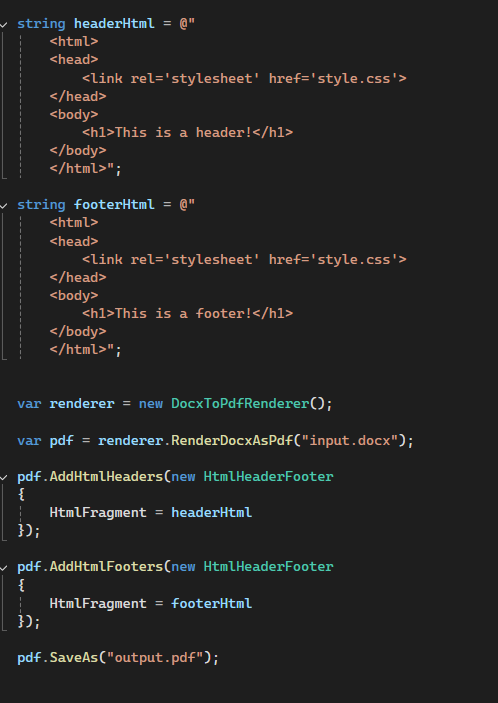Click pdf in the "var pdf" declaration
The height and width of the screenshot is (703, 498).
[x=61, y=441]
